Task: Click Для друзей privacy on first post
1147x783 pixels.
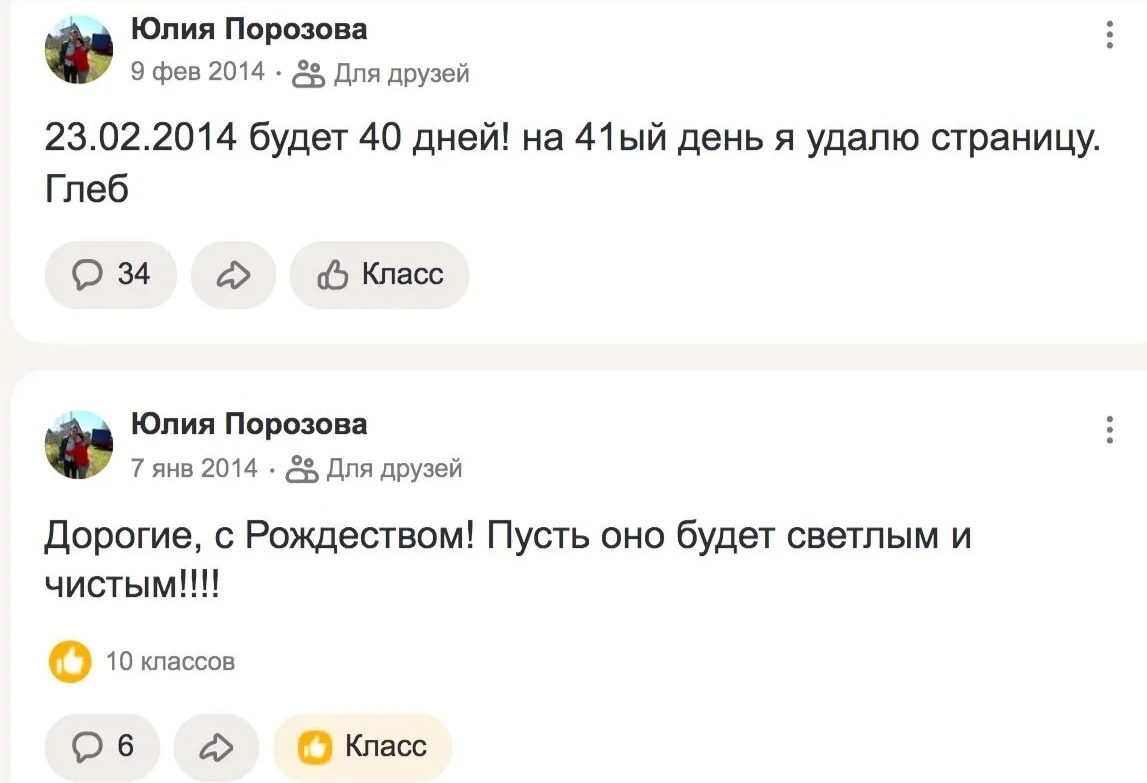Action: (x=380, y=73)
